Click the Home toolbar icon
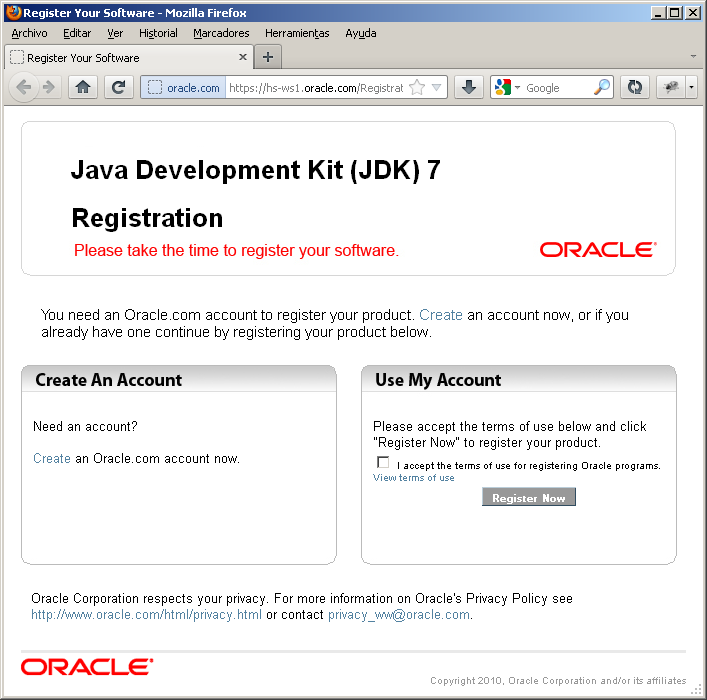This screenshot has width=707, height=700. click(x=83, y=88)
